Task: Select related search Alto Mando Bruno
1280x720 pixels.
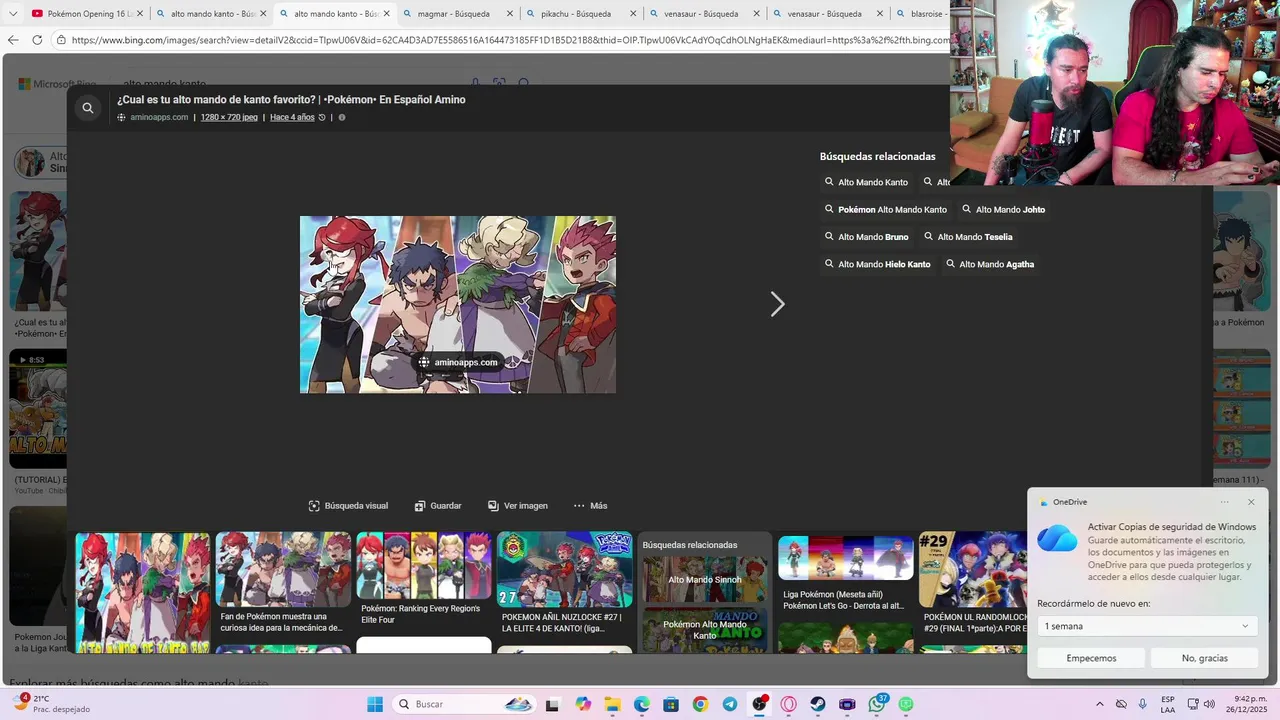Action: [866, 237]
